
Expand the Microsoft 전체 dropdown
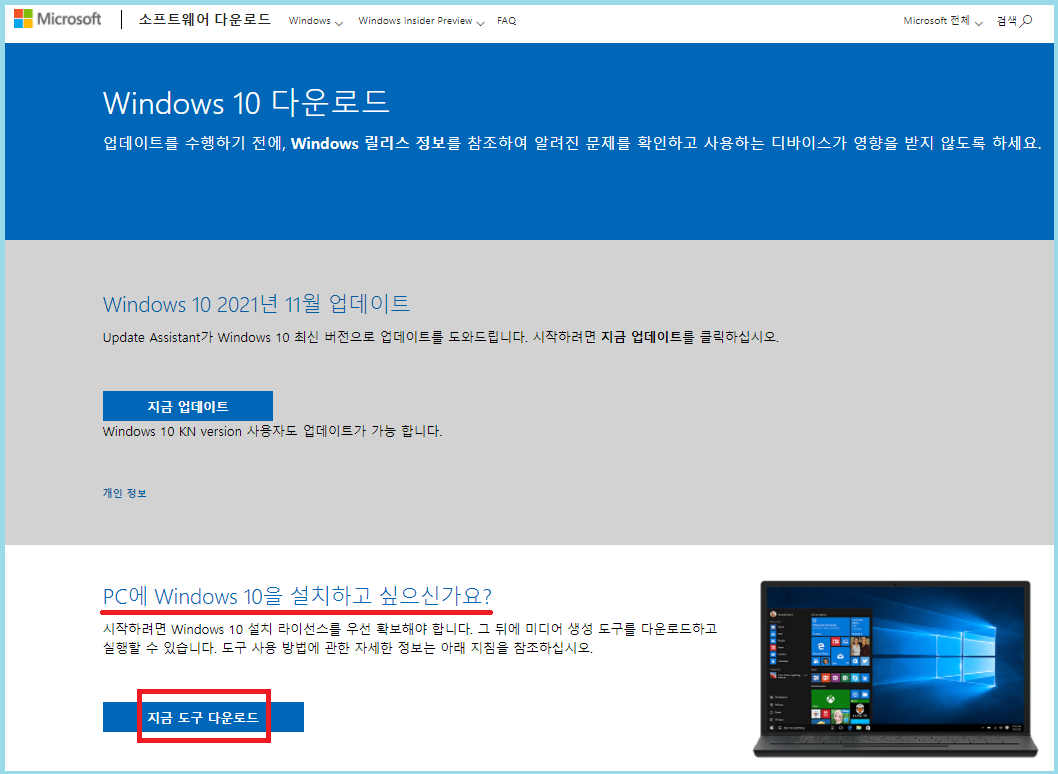(943, 21)
